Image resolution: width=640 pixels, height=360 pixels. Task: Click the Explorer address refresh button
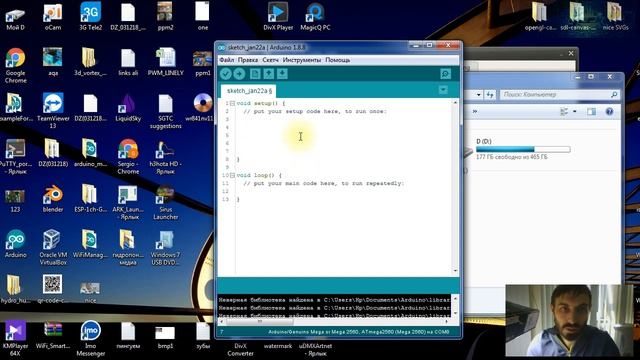click(x=490, y=95)
